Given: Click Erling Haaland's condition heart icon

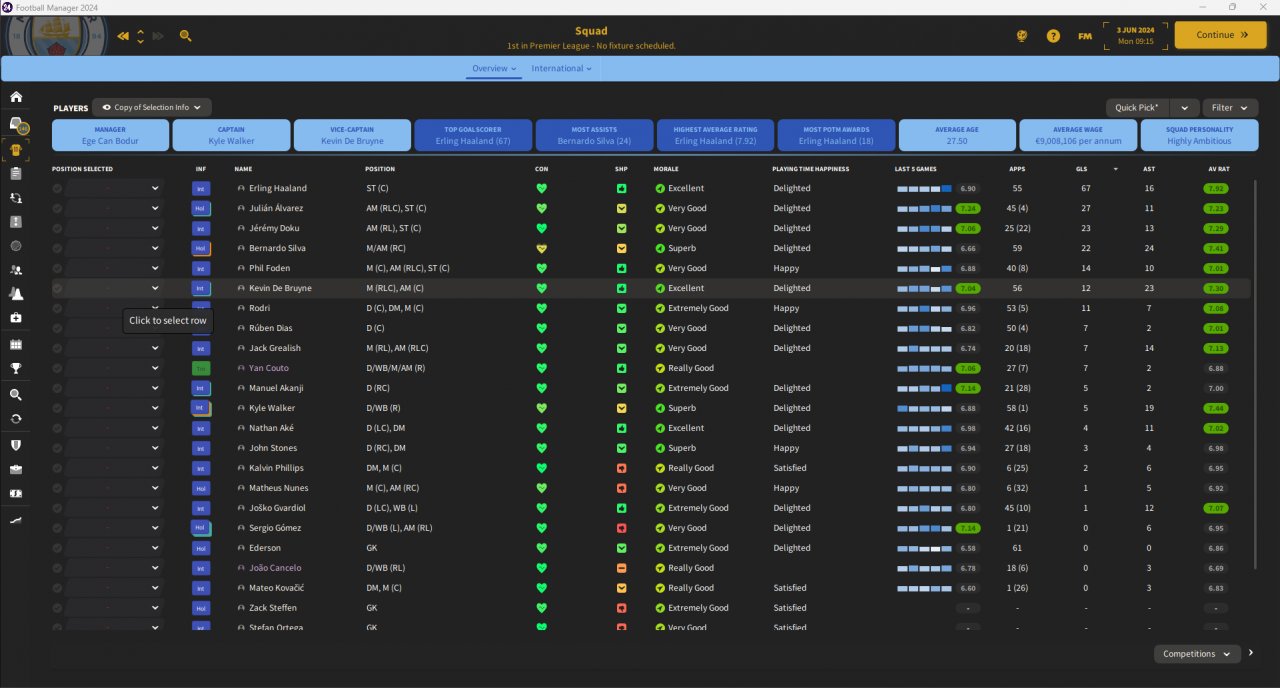Looking at the screenshot, I should pyautogui.click(x=542, y=188).
